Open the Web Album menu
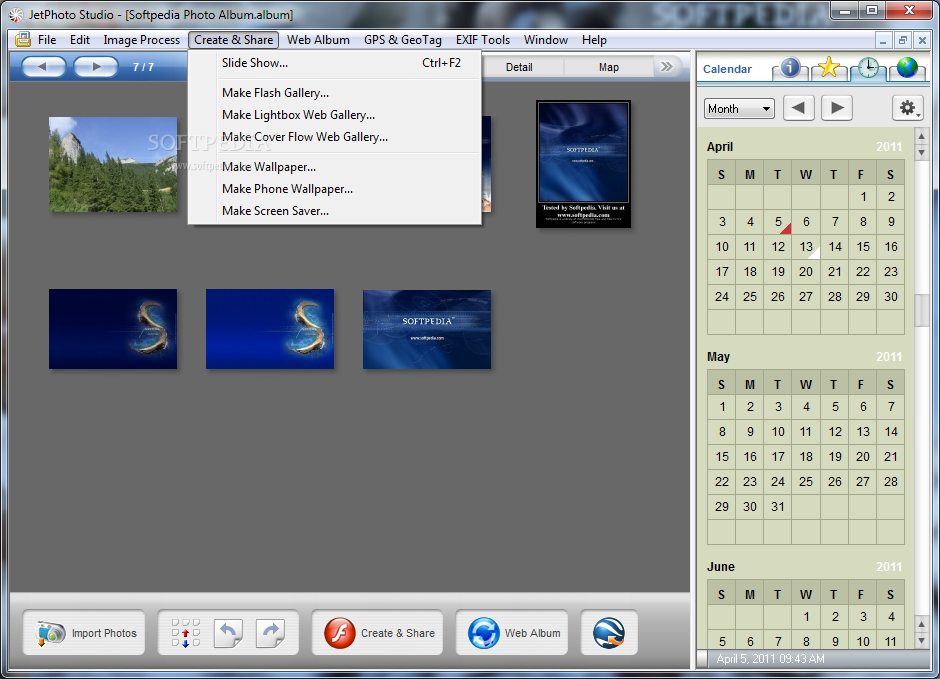This screenshot has width=940, height=679. pos(318,40)
